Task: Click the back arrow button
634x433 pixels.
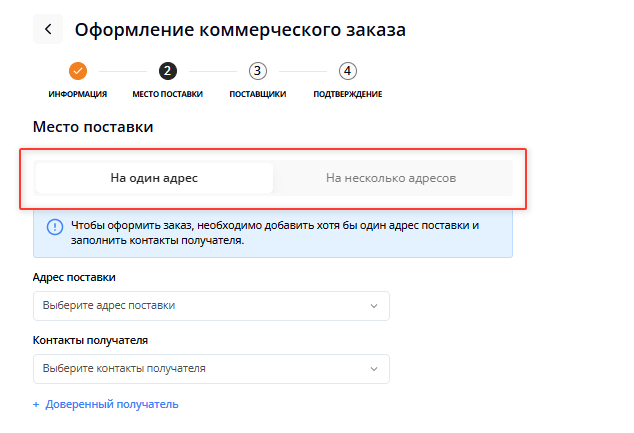Action: 48,29
